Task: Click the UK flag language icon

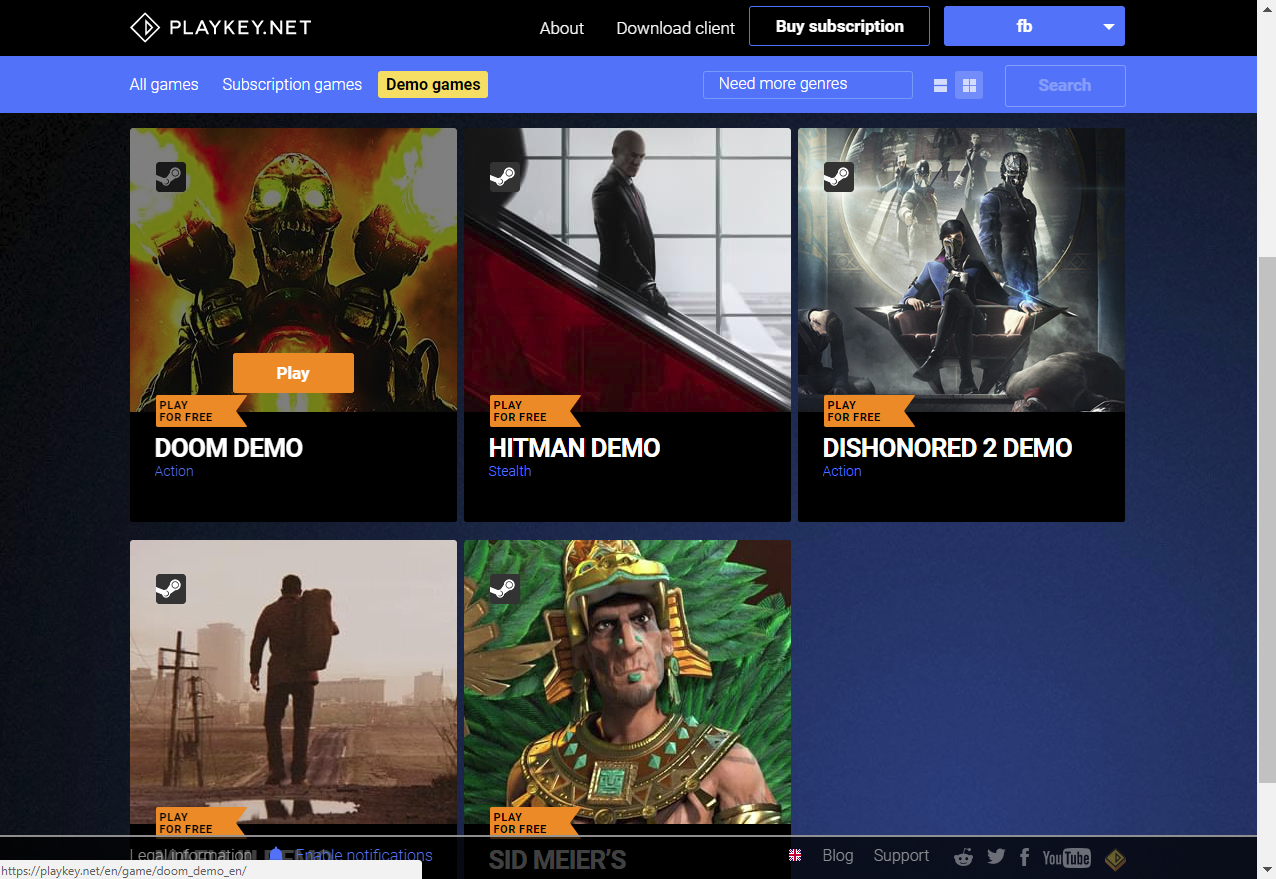Action: click(x=795, y=855)
